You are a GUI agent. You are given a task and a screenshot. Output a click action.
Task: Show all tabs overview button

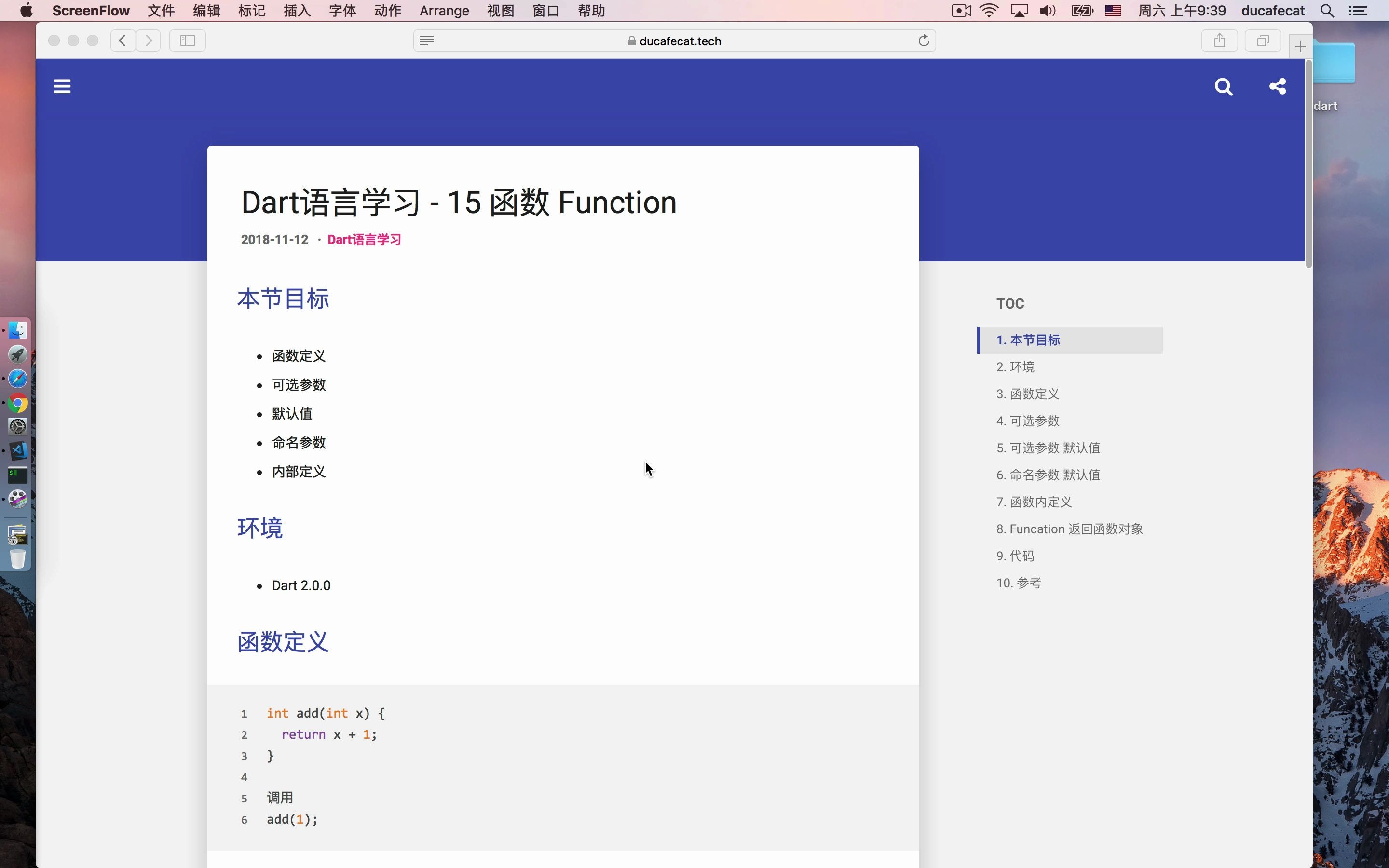click(1263, 41)
